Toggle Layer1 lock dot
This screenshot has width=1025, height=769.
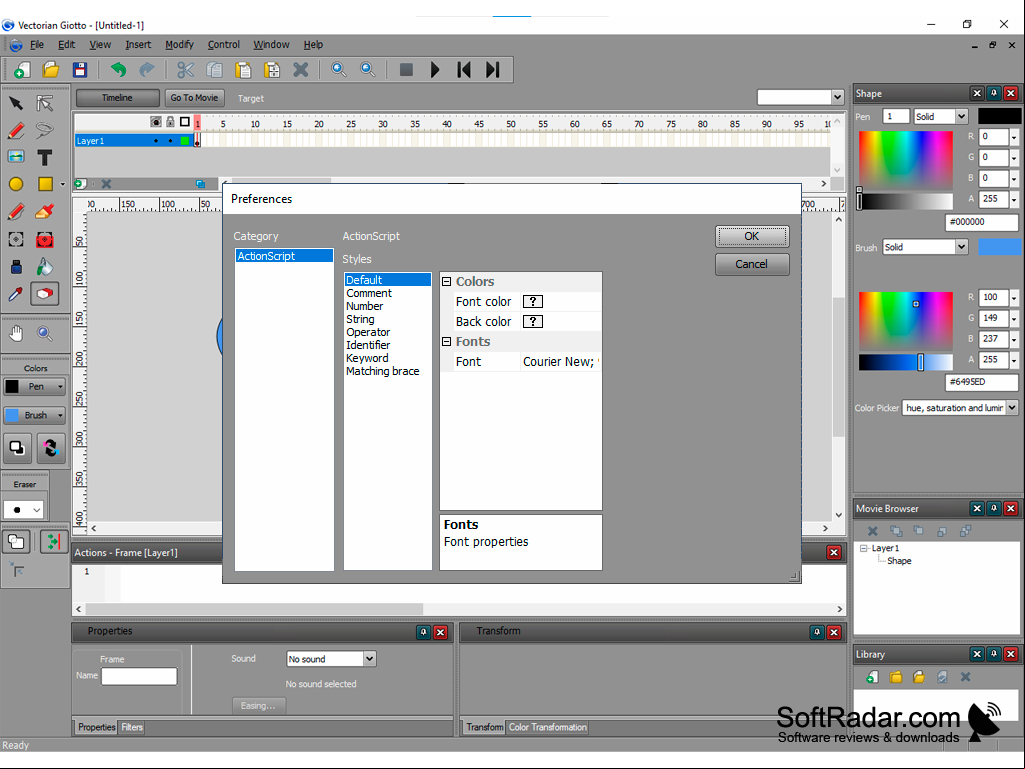coord(170,141)
